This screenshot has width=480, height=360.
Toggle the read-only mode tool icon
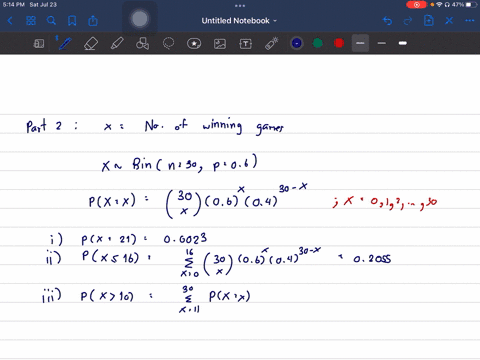39,43
